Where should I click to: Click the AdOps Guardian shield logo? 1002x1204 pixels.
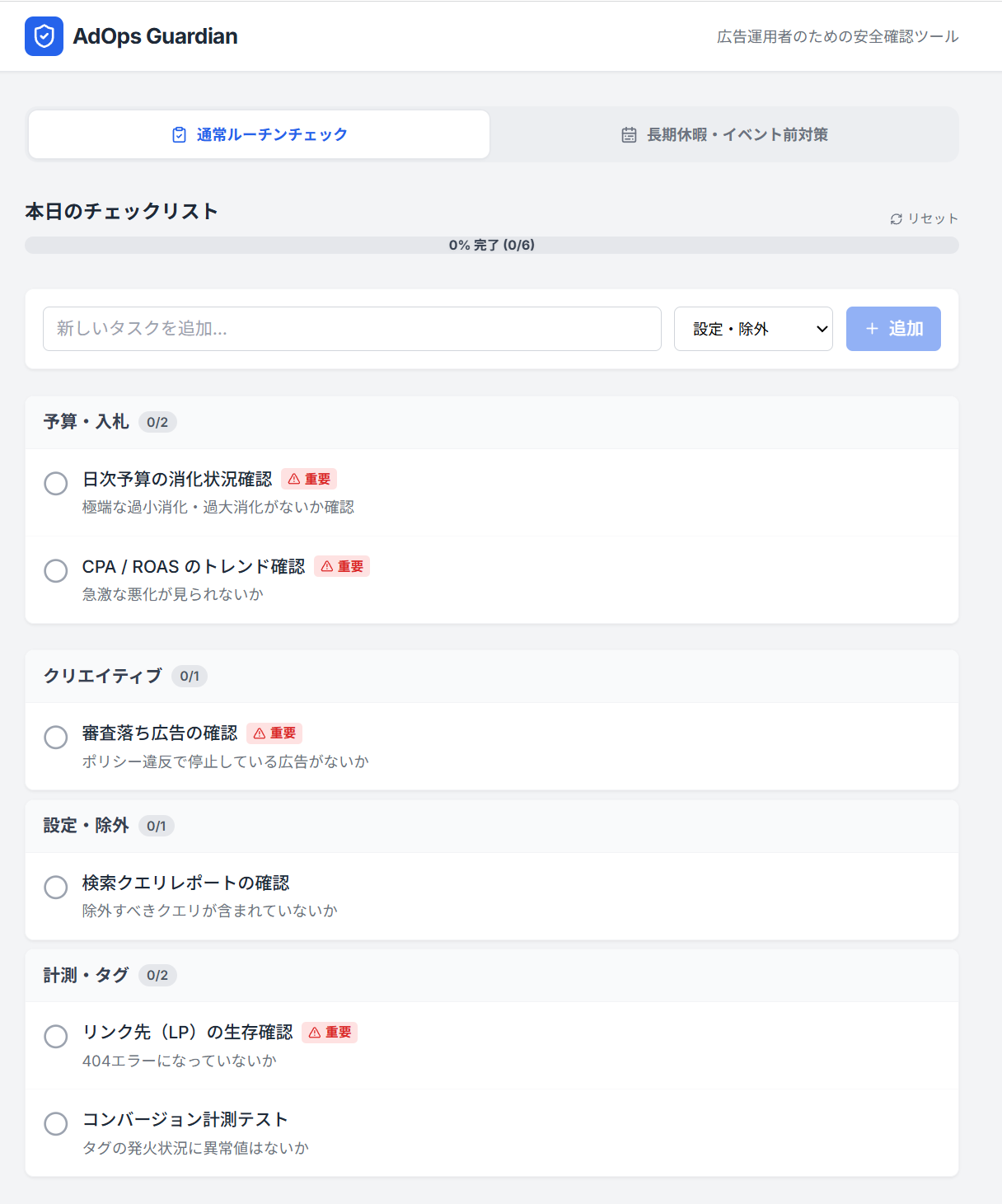pyautogui.click(x=44, y=36)
